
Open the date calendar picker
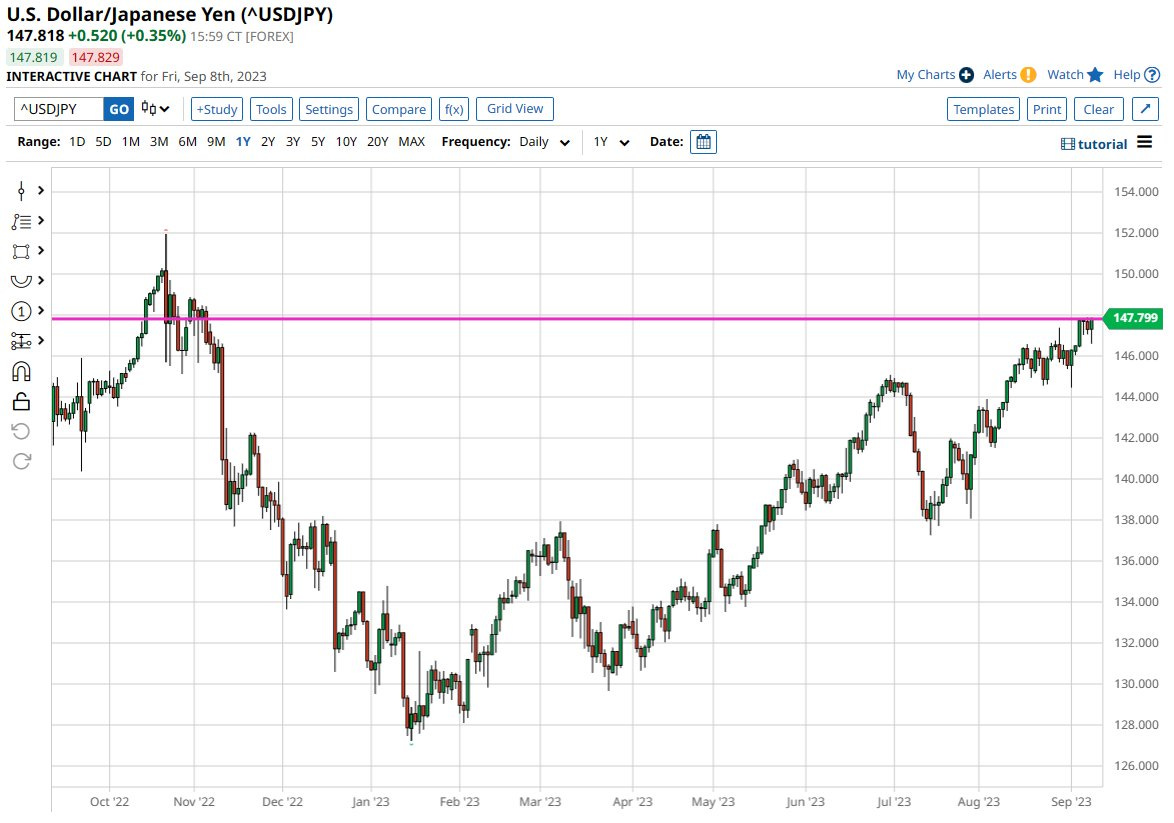pos(703,142)
